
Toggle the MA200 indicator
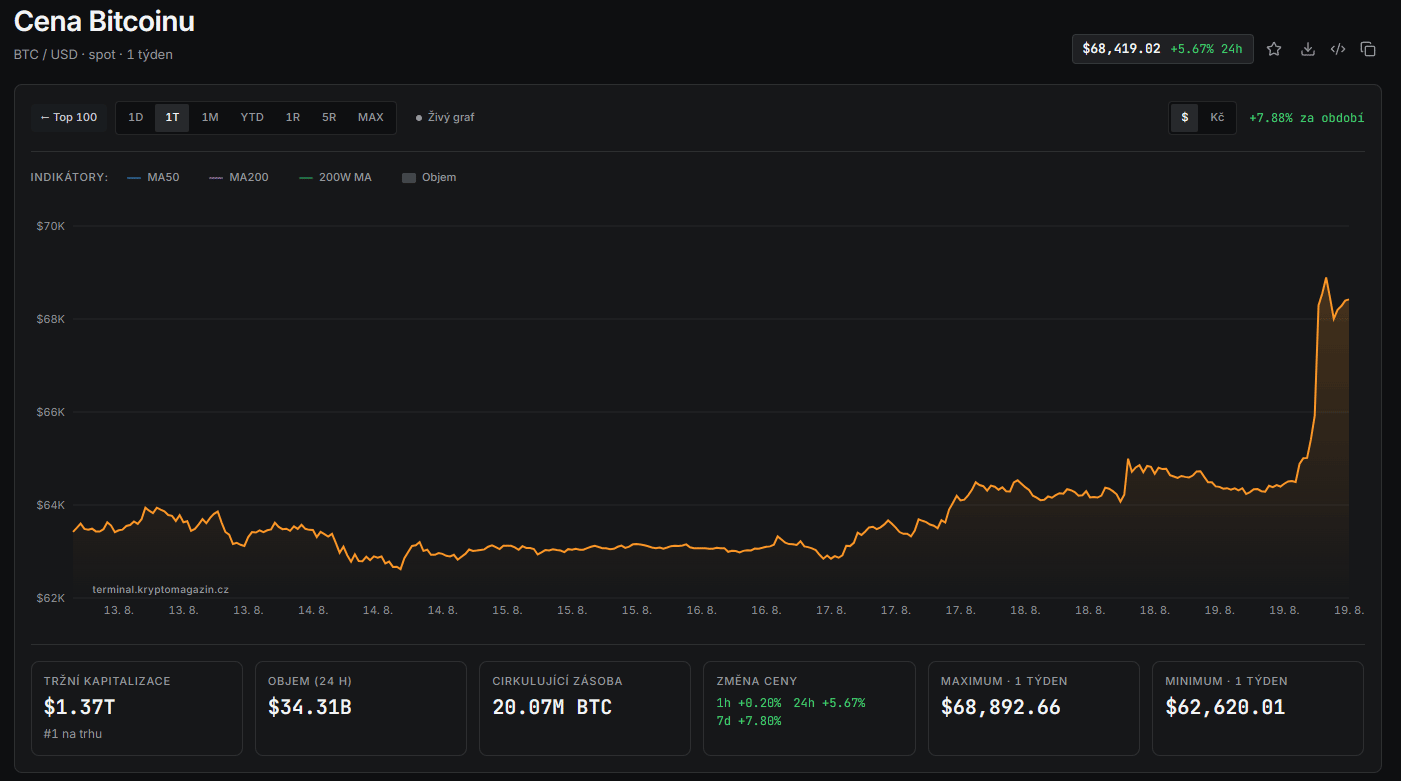point(239,177)
